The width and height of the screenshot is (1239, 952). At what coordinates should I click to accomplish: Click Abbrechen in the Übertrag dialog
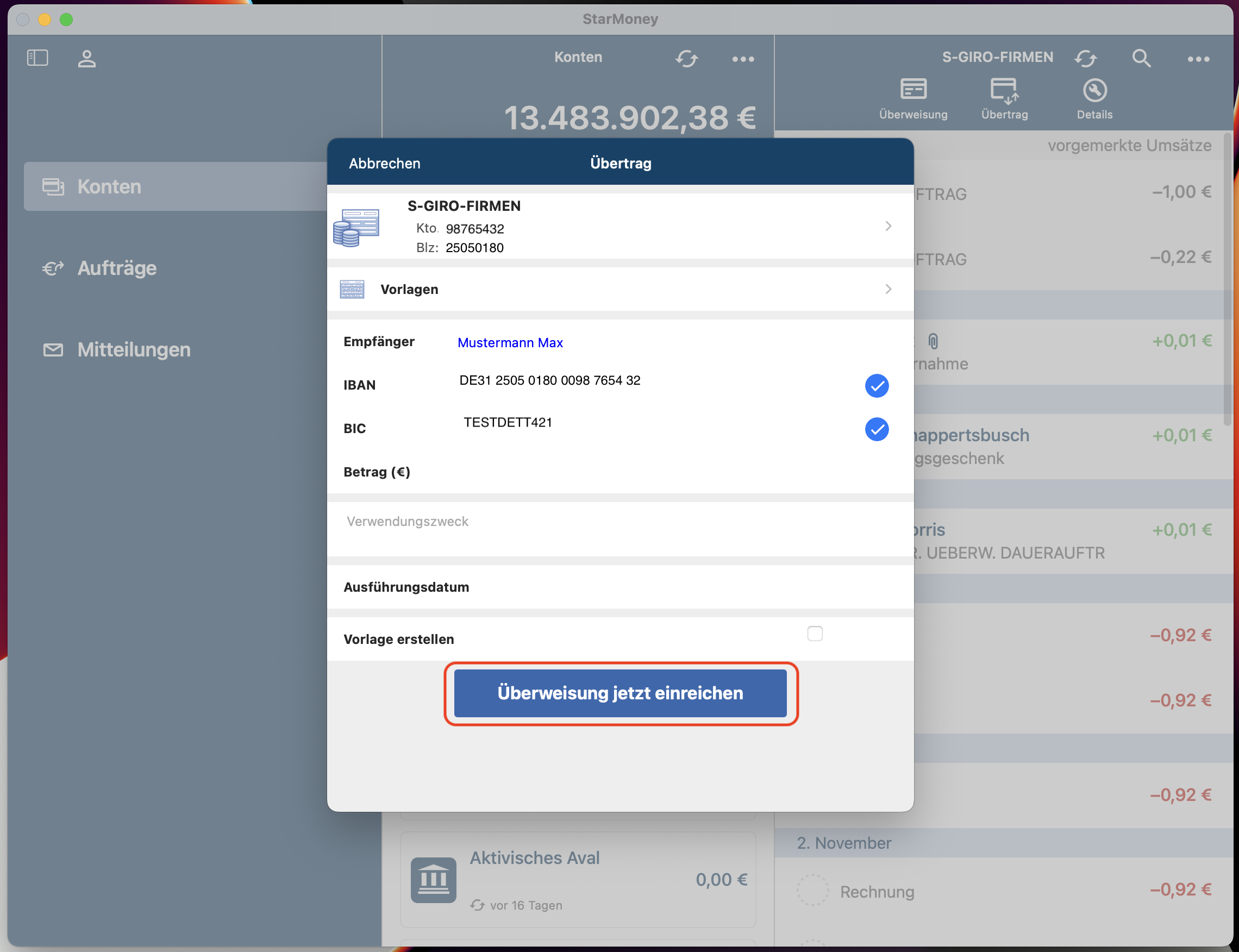[x=384, y=163]
